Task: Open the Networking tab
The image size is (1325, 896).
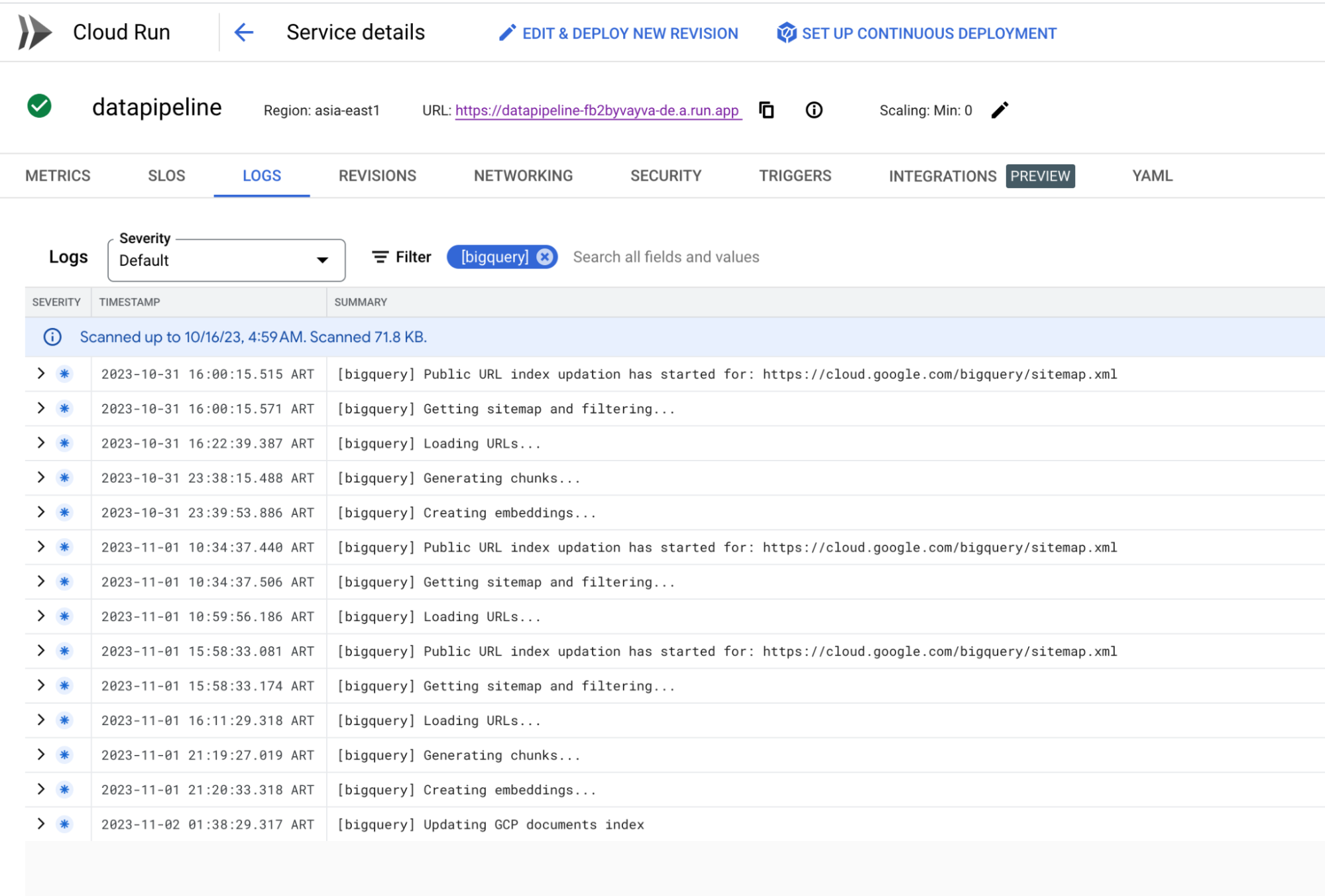Action: point(523,176)
